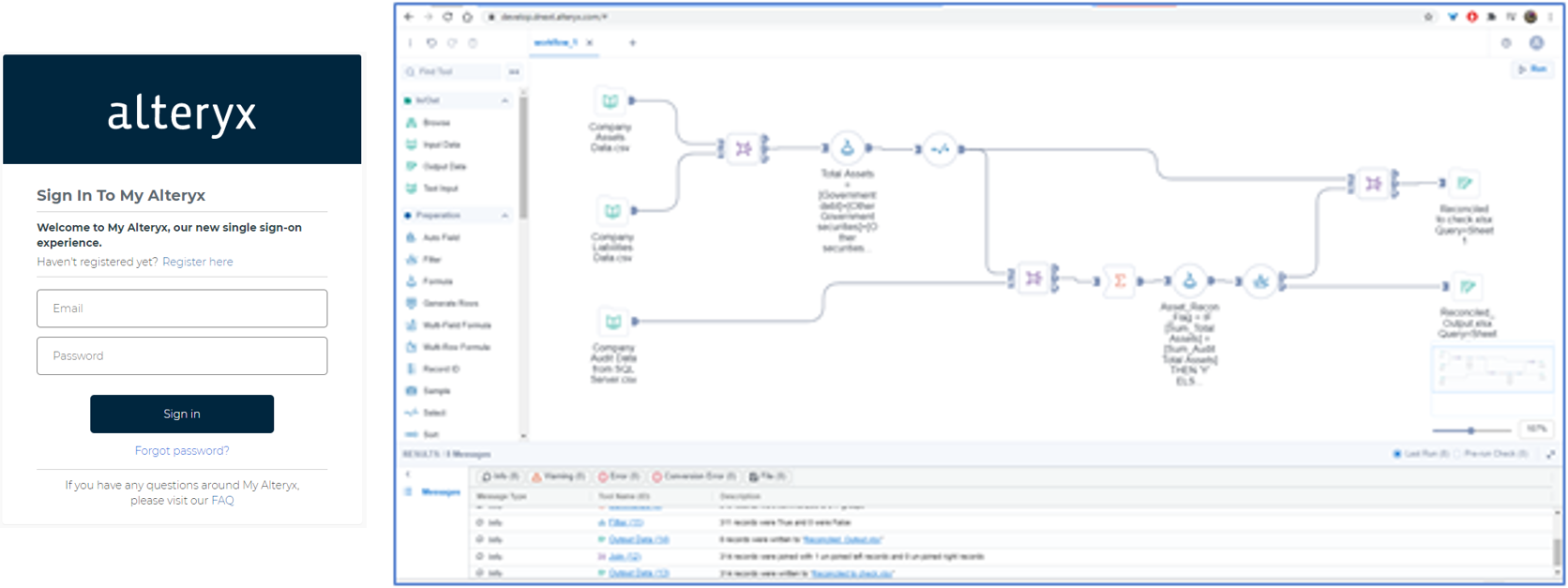1568x588 pixels.
Task: Click the Total Assets Formula tool icon
Action: click(847, 148)
